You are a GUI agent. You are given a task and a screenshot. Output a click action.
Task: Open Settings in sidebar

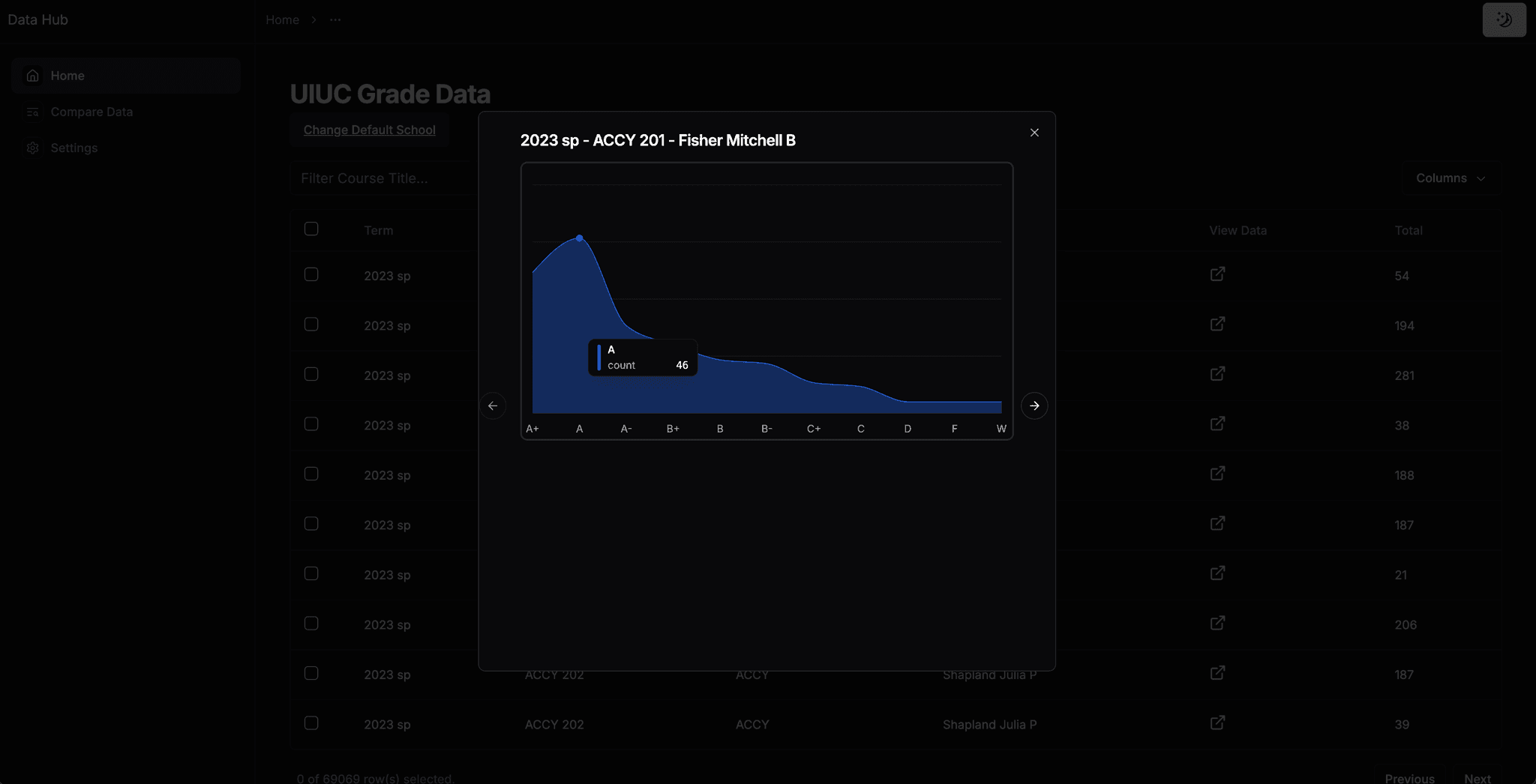coord(126,148)
